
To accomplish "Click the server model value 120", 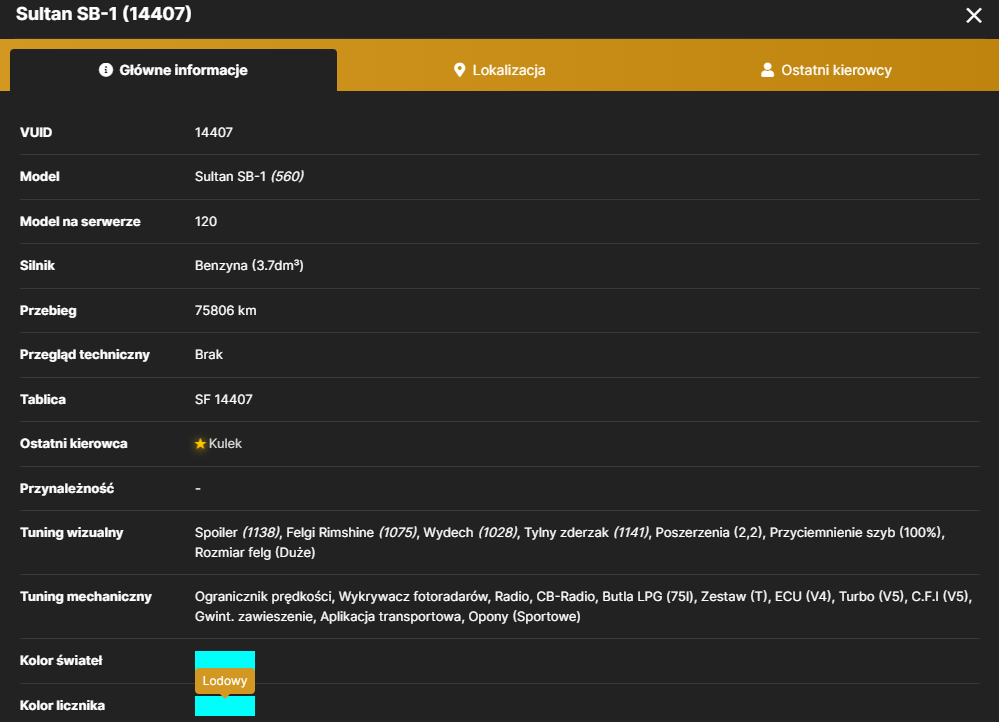I will pyautogui.click(x=206, y=221).
